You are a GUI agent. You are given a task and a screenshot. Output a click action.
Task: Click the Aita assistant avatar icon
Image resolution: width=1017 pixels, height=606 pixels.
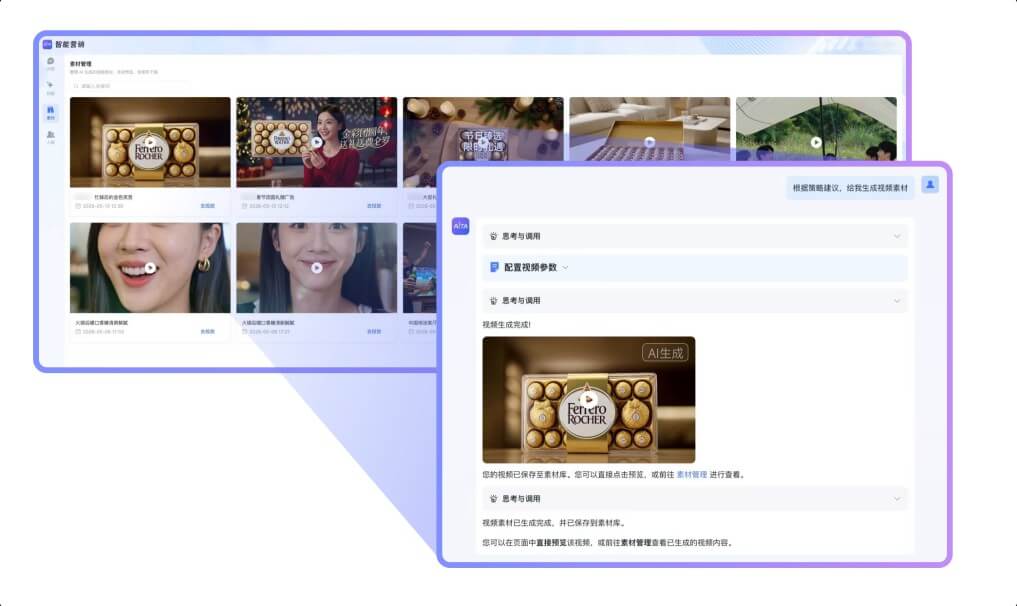tap(461, 226)
